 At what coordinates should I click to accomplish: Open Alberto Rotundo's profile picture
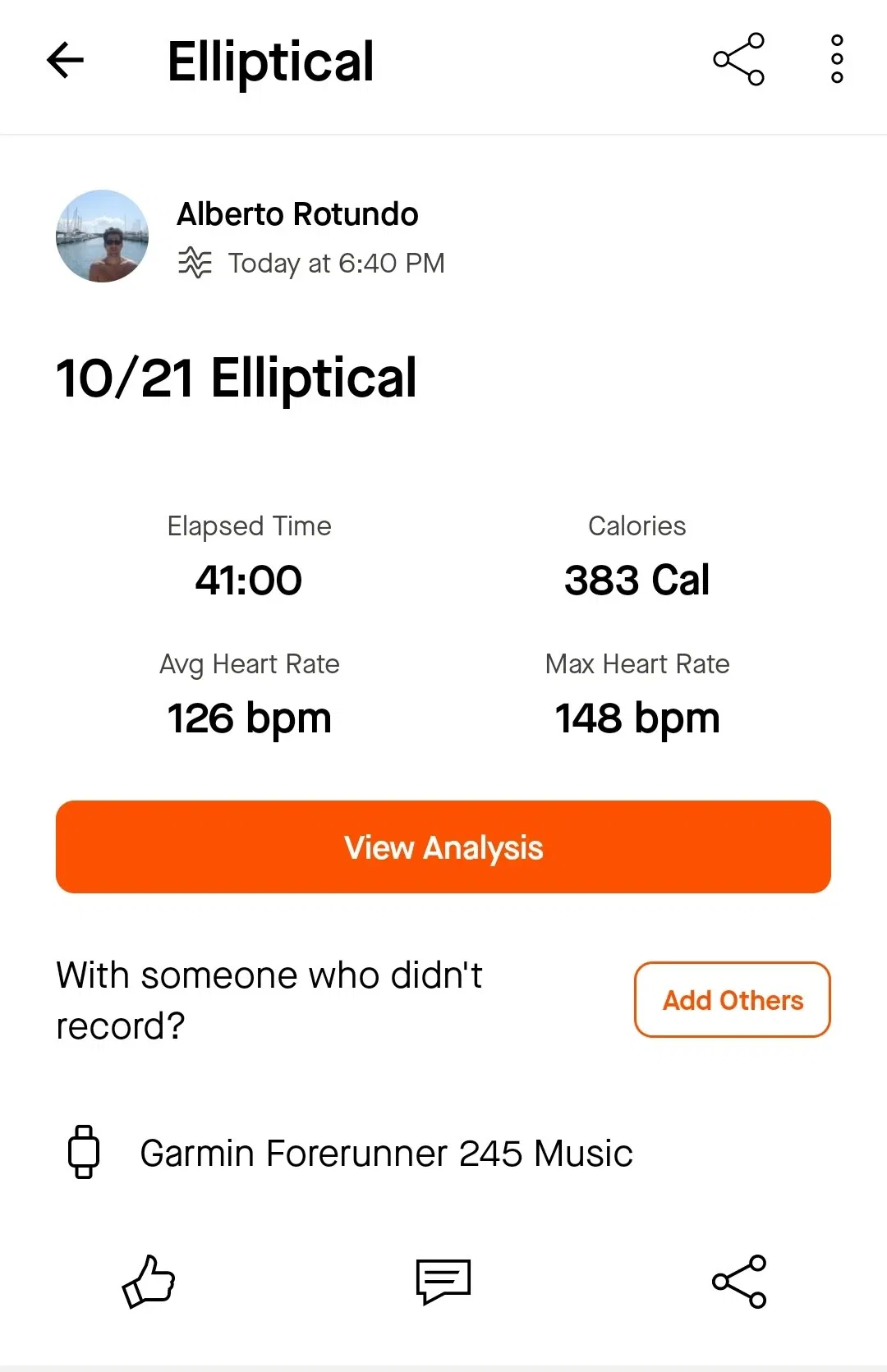click(103, 236)
